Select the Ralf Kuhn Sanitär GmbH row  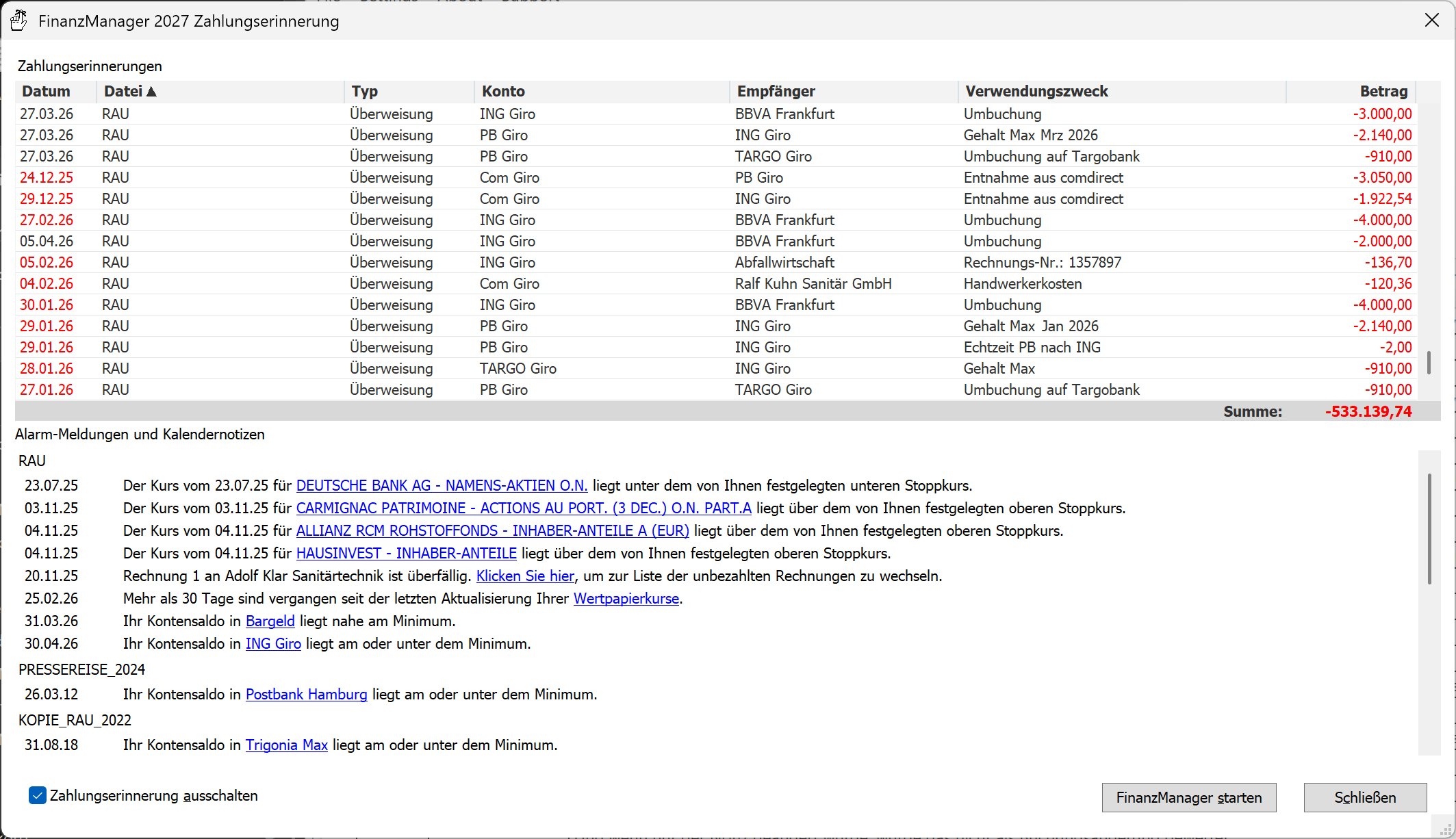click(716, 283)
